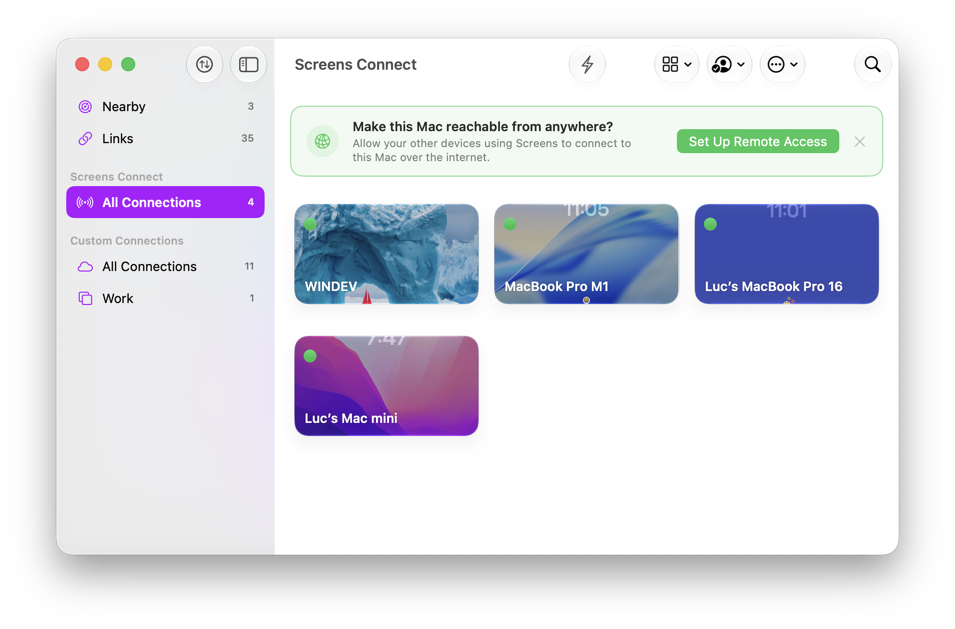Click the Set Up Remote Access button
Image resolution: width=955 pixels, height=629 pixels.
pyautogui.click(x=758, y=141)
